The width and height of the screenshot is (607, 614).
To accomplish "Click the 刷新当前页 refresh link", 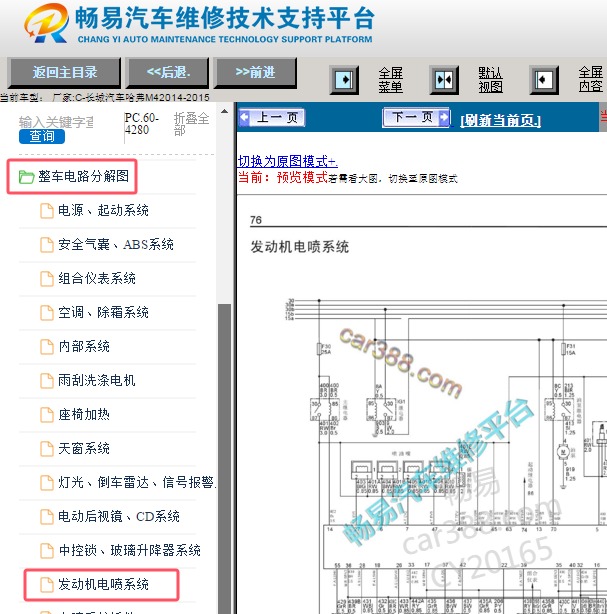I will coord(500,120).
